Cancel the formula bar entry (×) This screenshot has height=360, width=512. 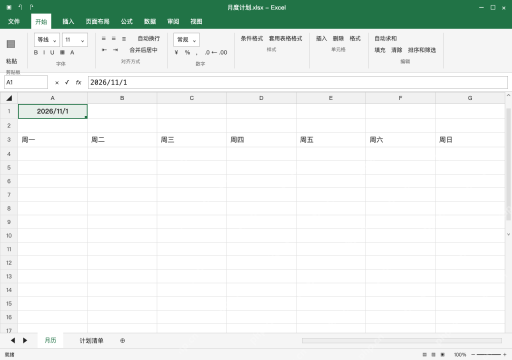[57, 82]
